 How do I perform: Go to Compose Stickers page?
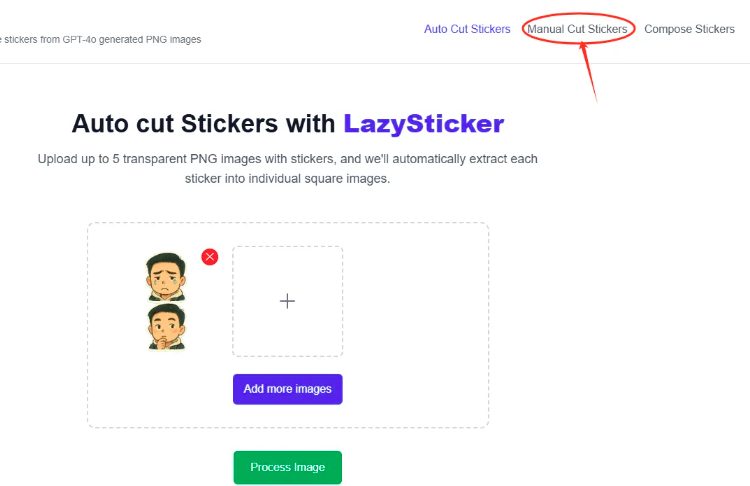click(x=689, y=29)
